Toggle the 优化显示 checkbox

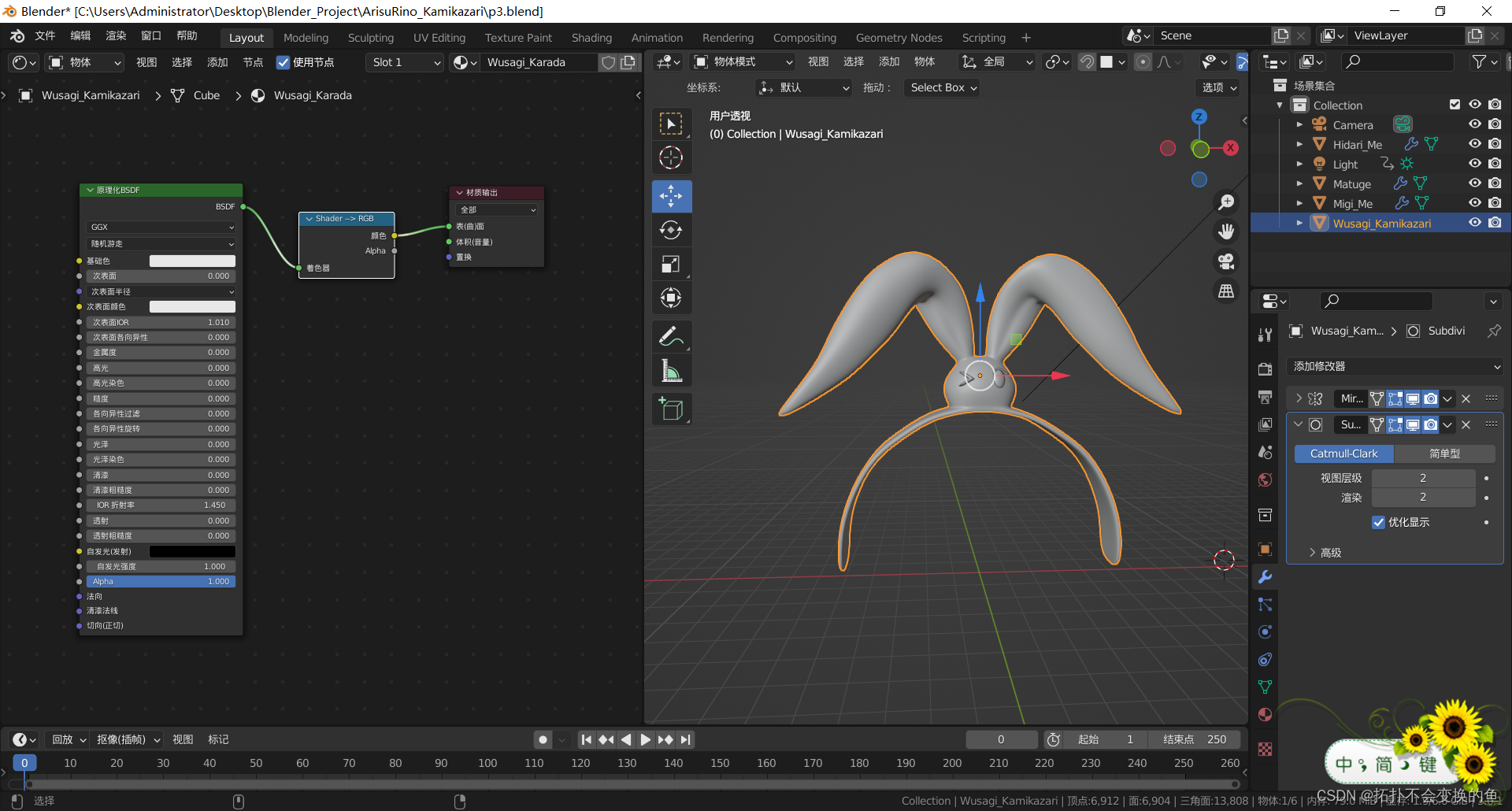point(1379,522)
